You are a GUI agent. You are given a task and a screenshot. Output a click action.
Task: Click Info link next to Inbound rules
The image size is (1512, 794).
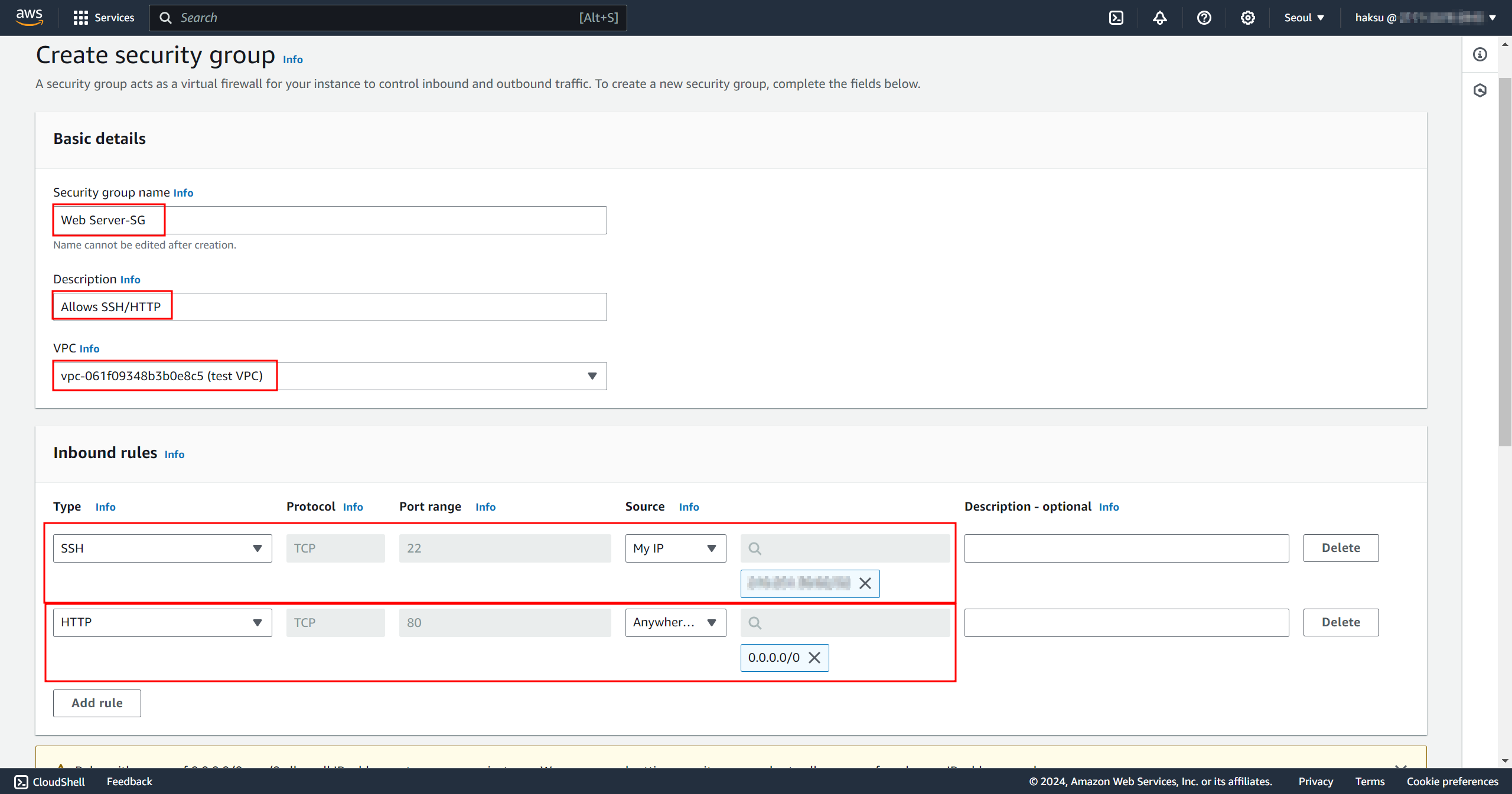click(x=174, y=454)
